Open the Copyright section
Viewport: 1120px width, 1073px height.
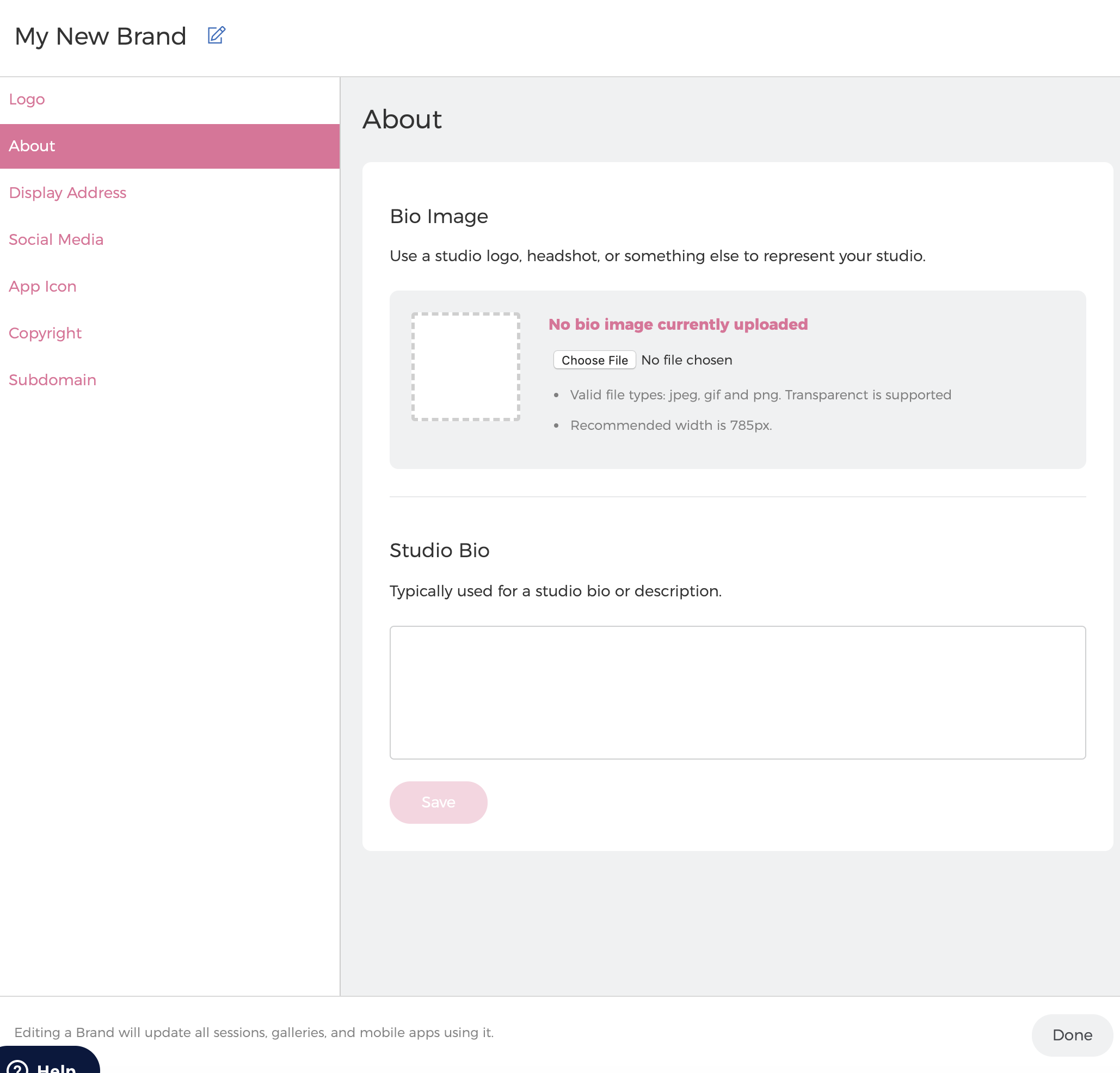[x=45, y=334]
